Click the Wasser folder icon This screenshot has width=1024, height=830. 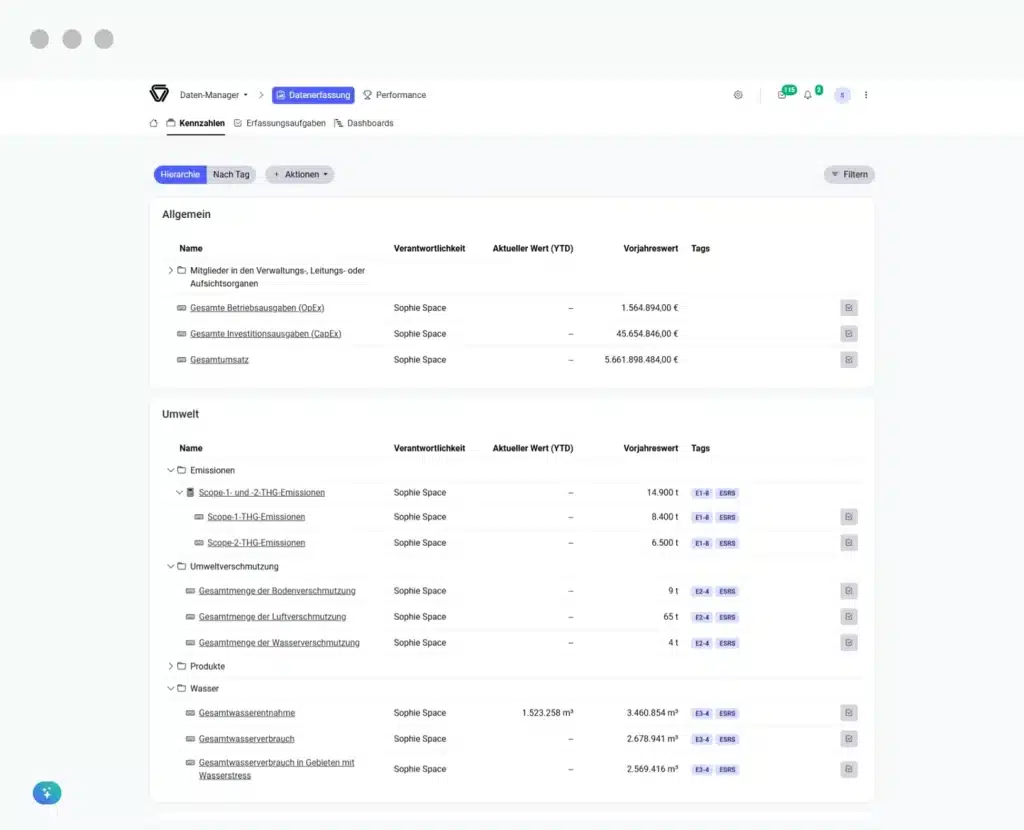[182, 688]
